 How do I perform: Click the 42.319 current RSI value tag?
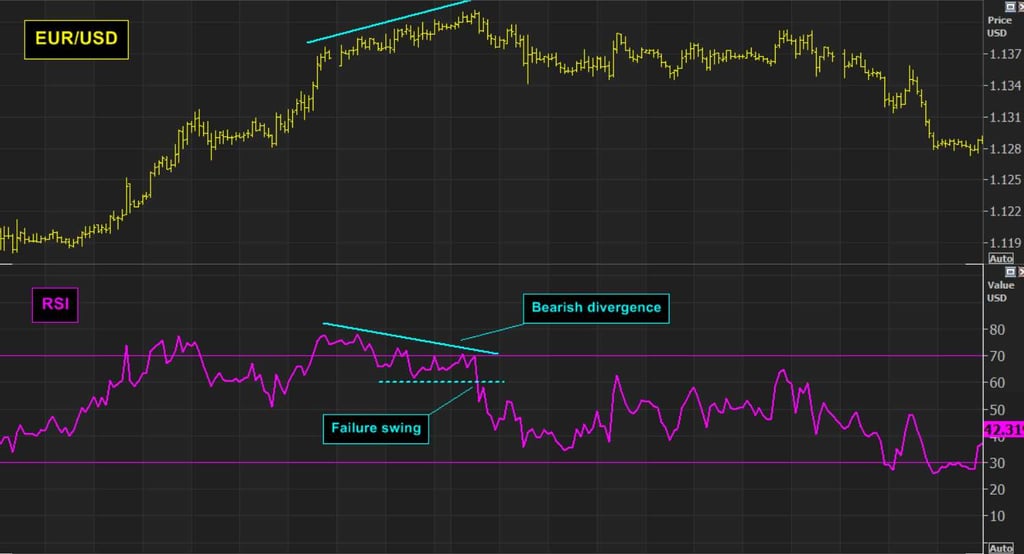[1004, 430]
